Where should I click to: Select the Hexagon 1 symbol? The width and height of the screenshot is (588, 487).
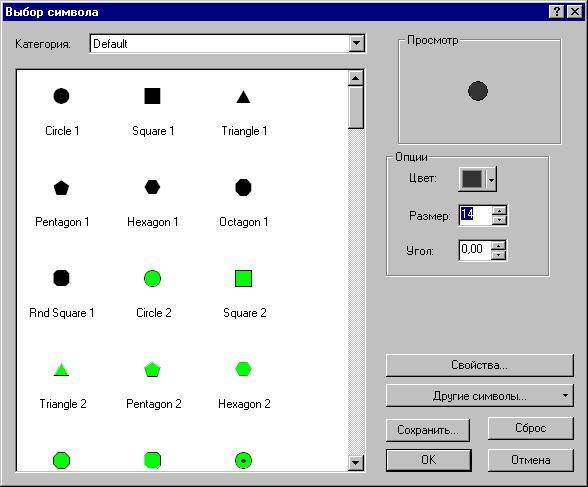(x=152, y=187)
